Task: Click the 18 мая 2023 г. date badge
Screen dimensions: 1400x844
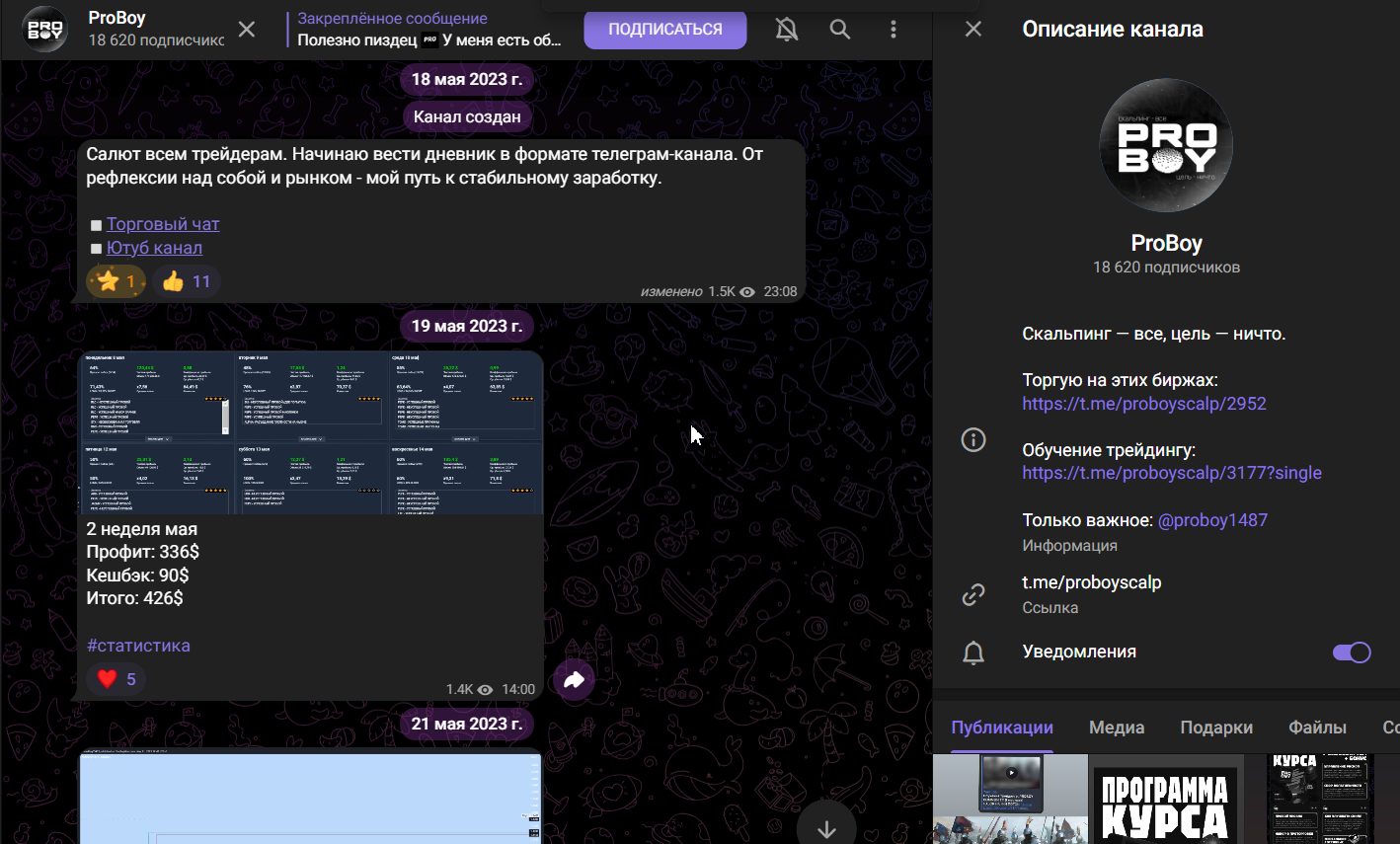Action: point(466,79)
